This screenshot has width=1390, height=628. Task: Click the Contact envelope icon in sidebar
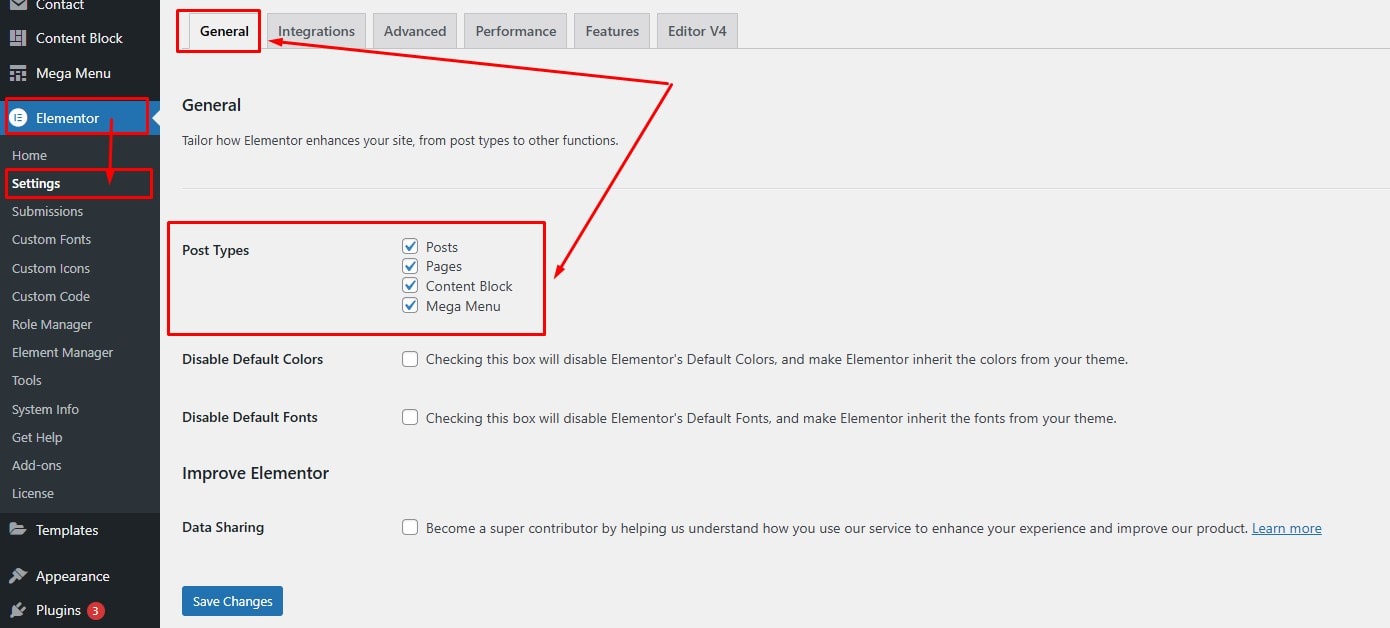coord(18,6)
